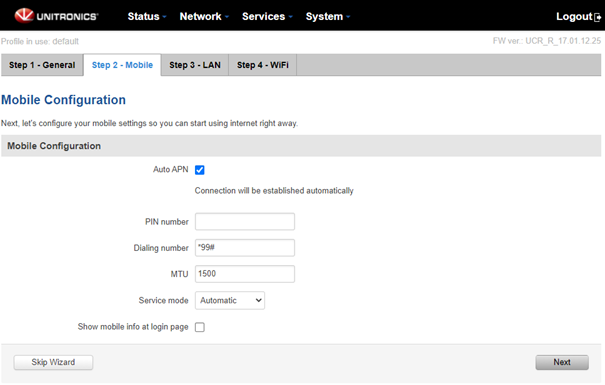Click the Service mode label
Viewport: 605px width, 385px height.
pos(164,300)
